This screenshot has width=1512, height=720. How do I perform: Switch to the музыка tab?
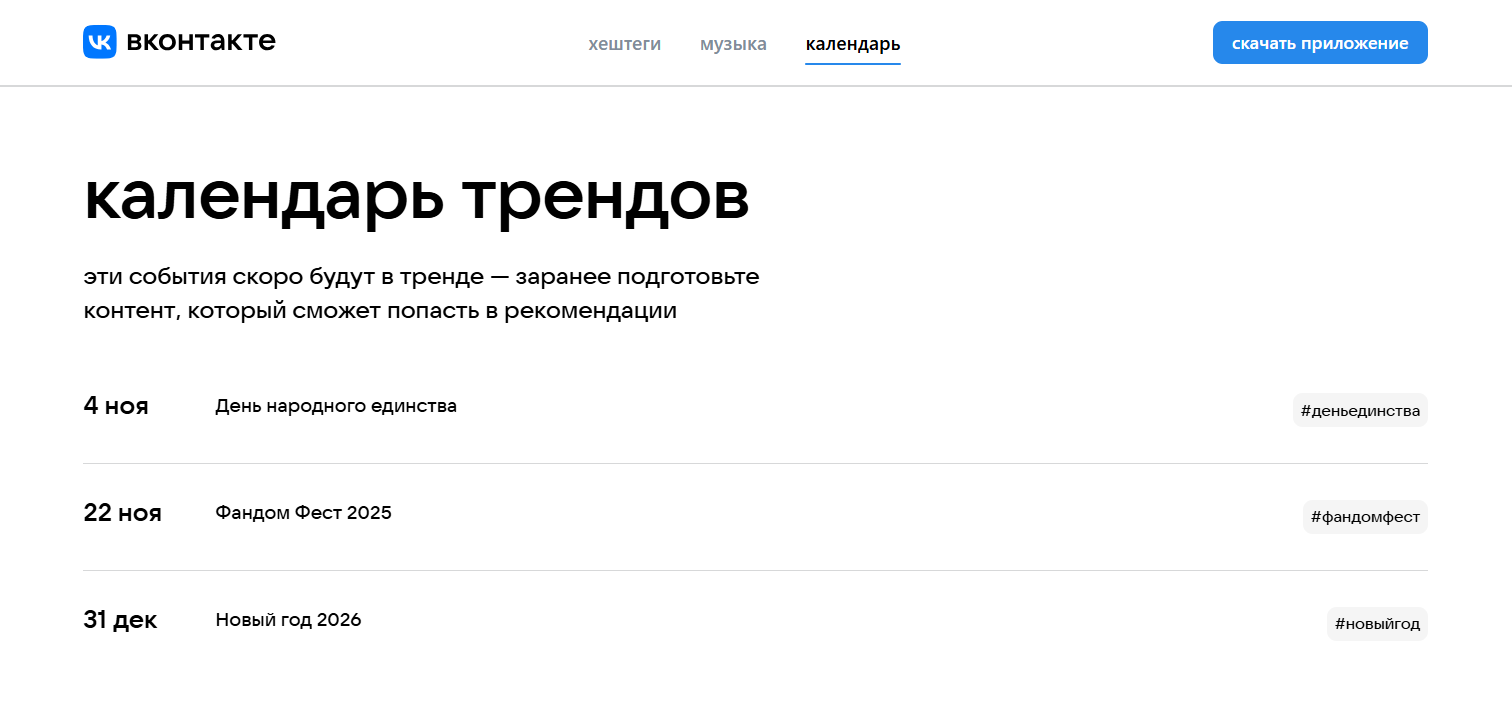point(733,43)
